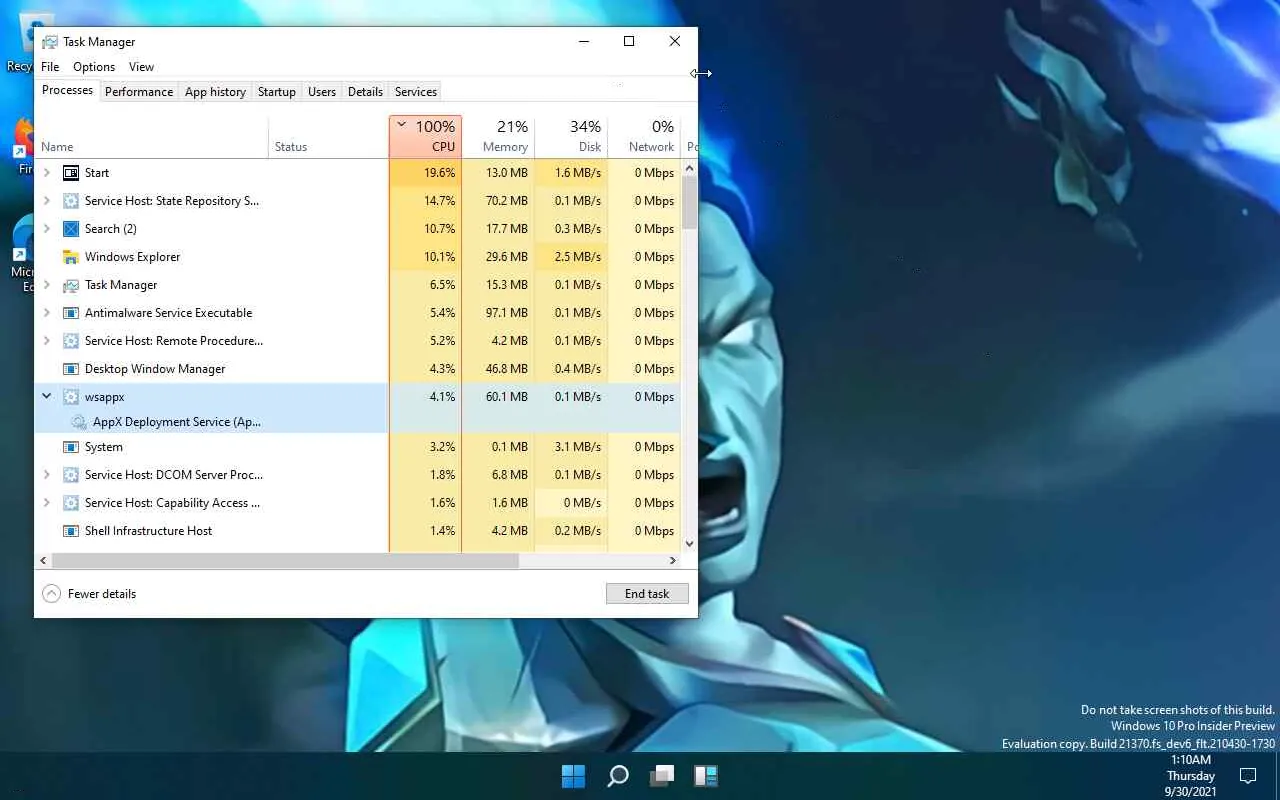Expand the Search (2) process group
This screenshot has height=800, width=1280.
tap(46, 229)
